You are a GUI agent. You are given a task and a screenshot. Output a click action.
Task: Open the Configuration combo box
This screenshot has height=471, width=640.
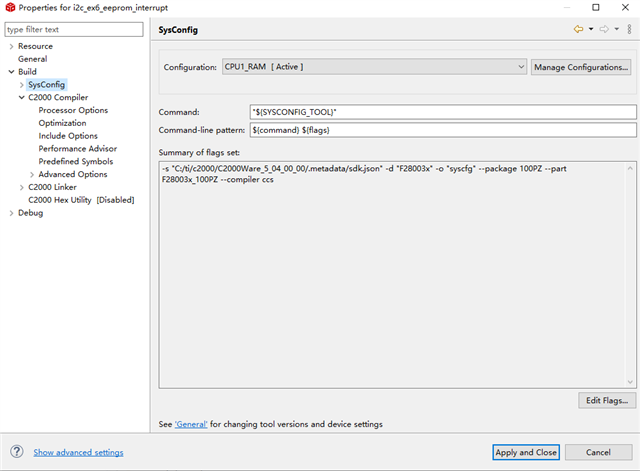pos(374,67)
